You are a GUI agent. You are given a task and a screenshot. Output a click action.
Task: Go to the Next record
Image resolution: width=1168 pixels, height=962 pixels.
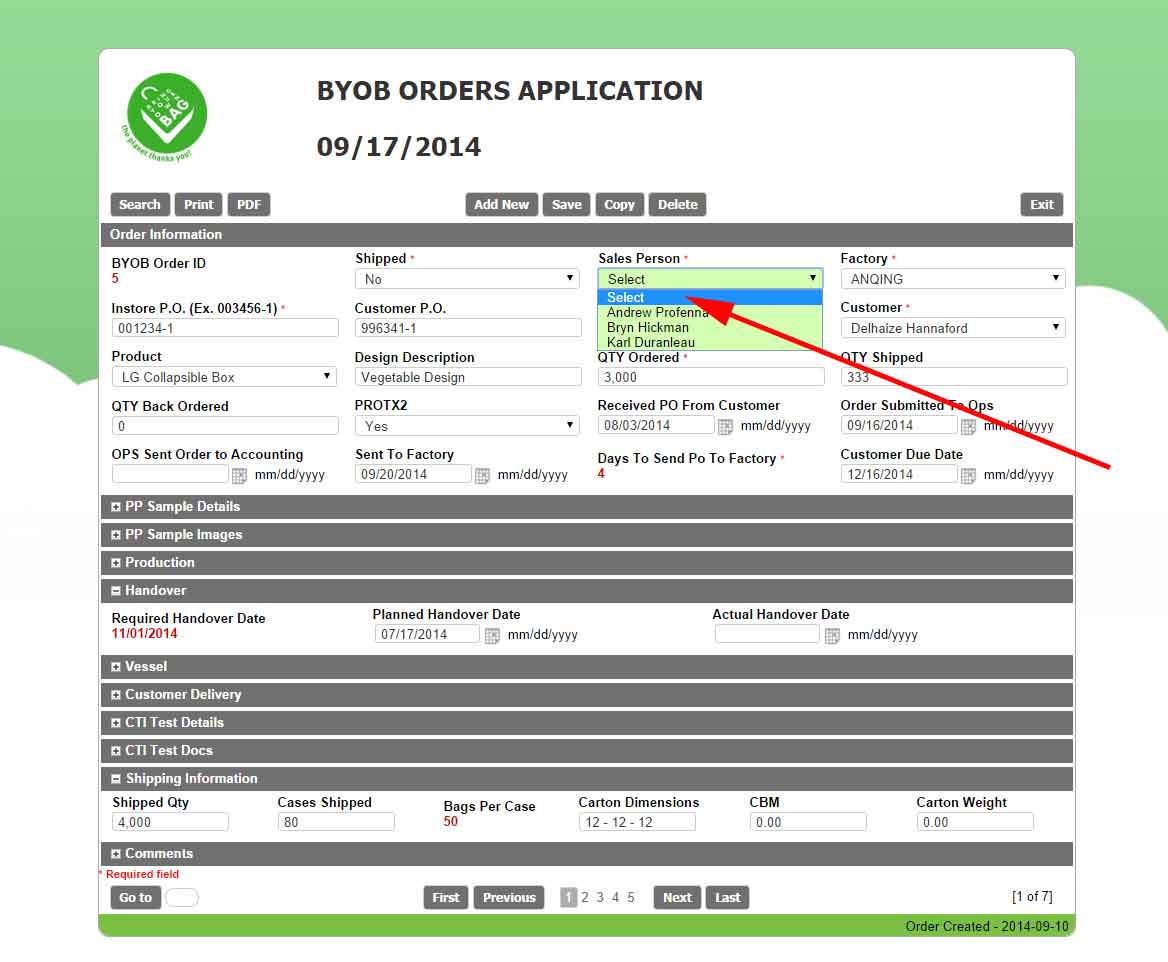tap(677, 898)
